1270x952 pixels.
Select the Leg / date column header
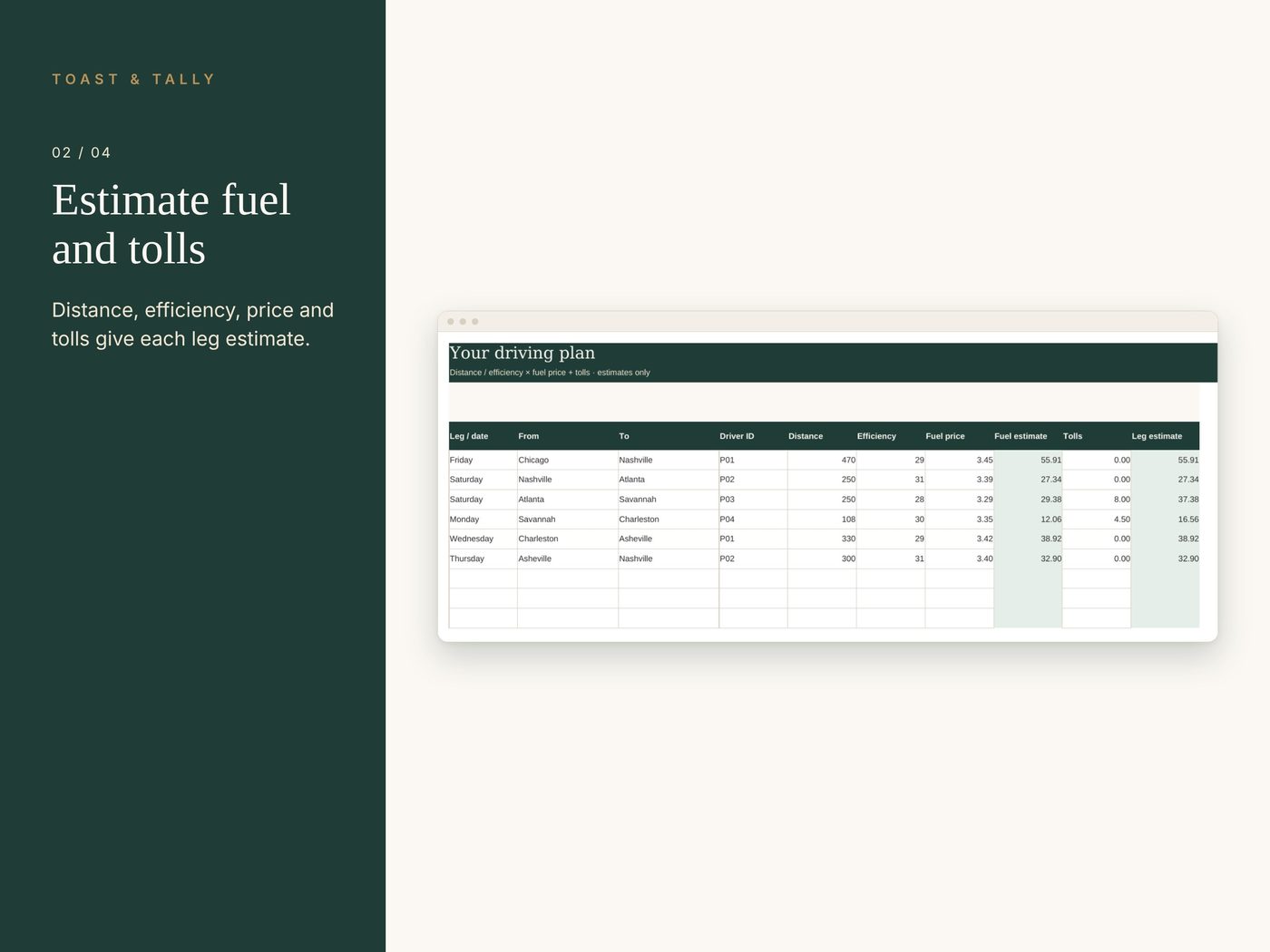point(483,436)
